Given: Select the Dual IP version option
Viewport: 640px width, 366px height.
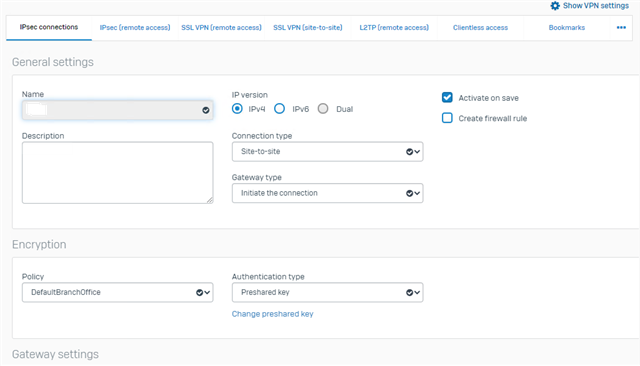Looking at the screenshot, I should tap(323, 109).
